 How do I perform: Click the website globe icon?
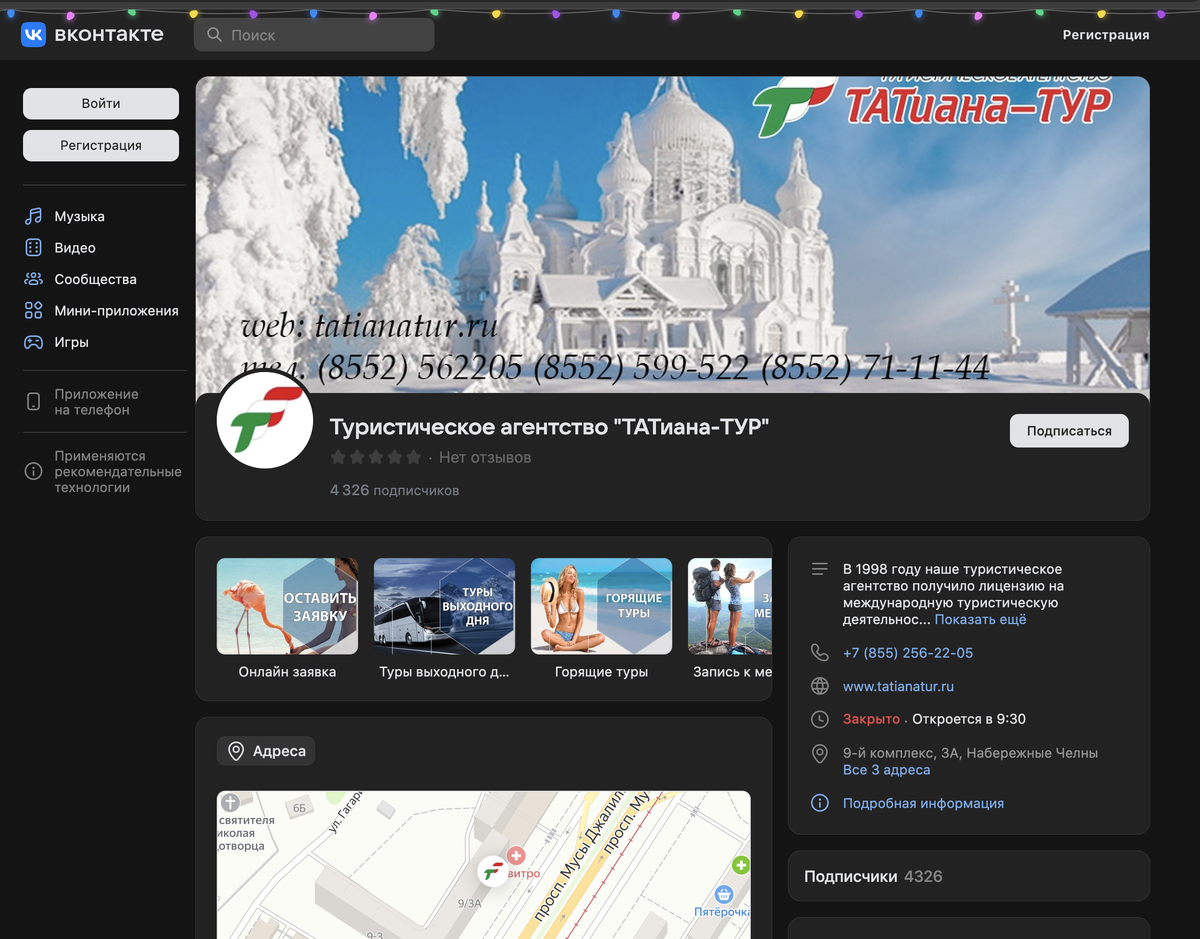[x=820, y=687]
